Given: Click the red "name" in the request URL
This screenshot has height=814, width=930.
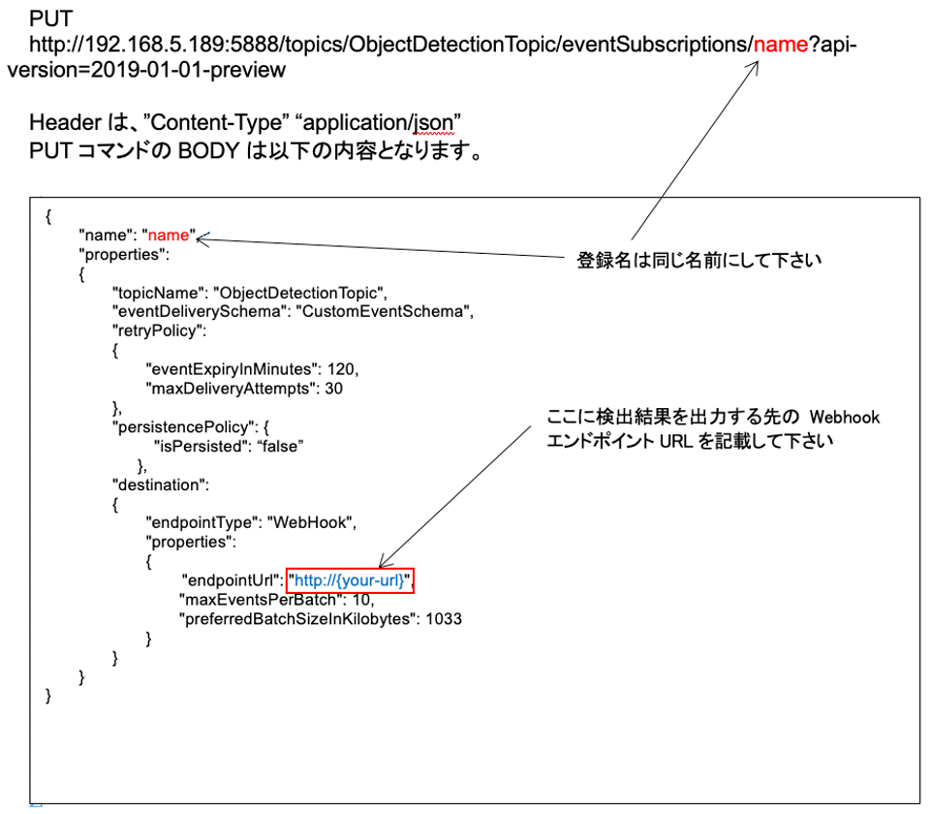Looking at the screenshot, I should (x=778, y=45).
